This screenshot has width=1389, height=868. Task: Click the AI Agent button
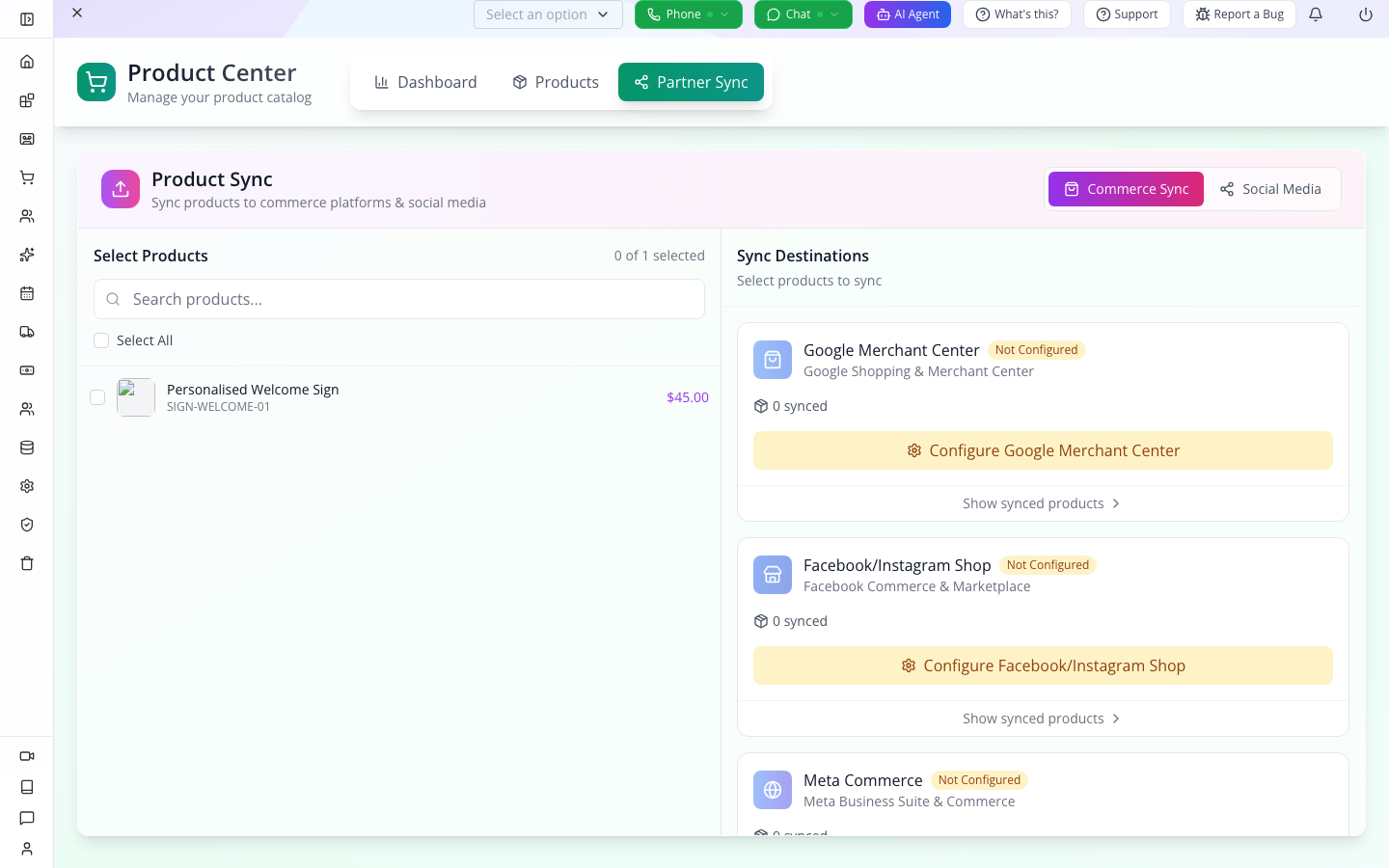(x=908, y=14)
